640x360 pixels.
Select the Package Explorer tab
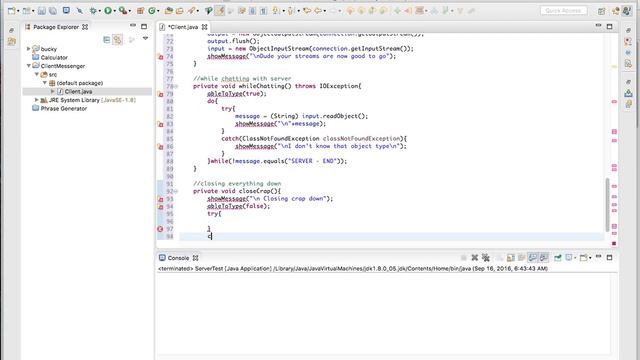[56, 27]
